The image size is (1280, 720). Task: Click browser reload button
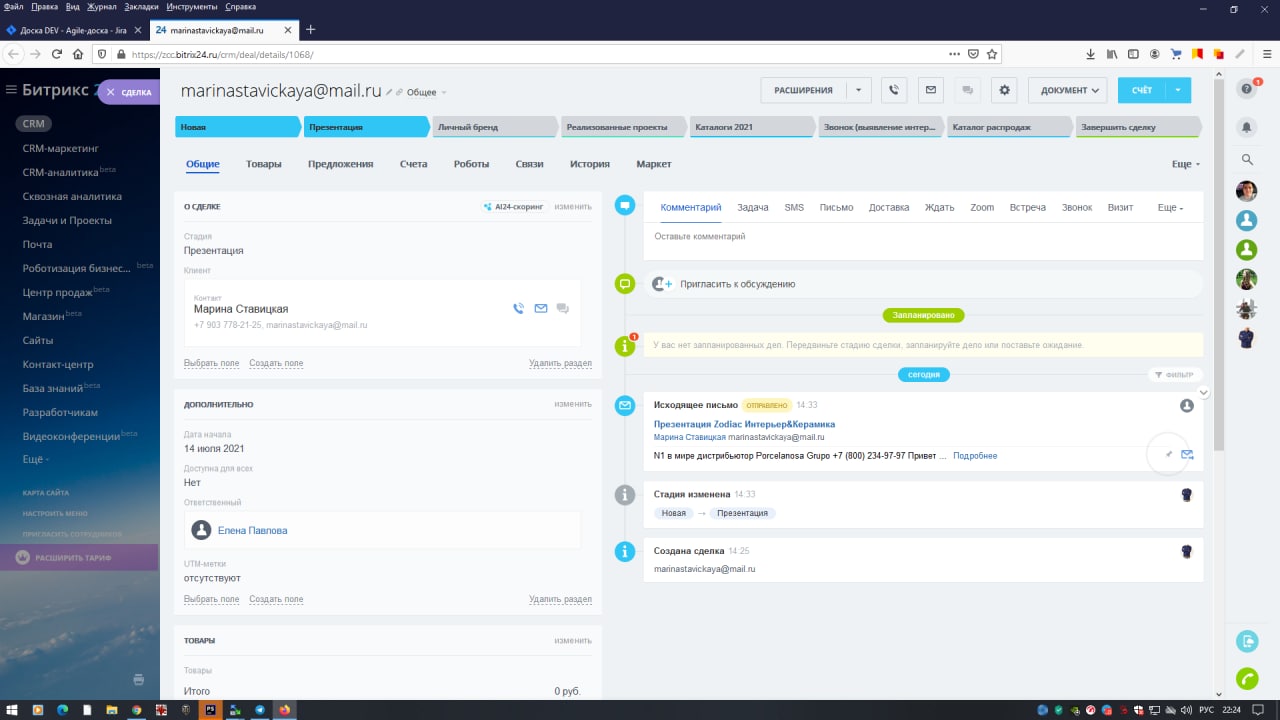[x=57, y=54]
